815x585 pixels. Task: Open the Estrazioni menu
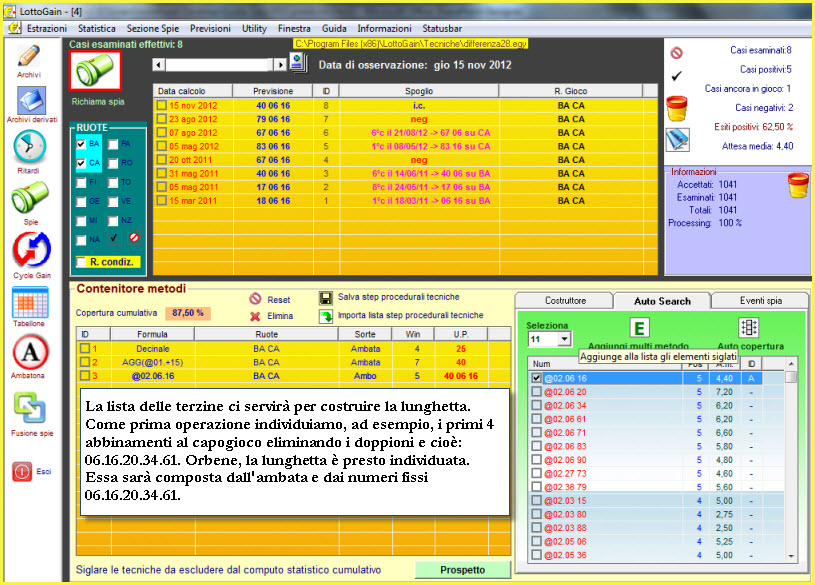click(47, 28)
